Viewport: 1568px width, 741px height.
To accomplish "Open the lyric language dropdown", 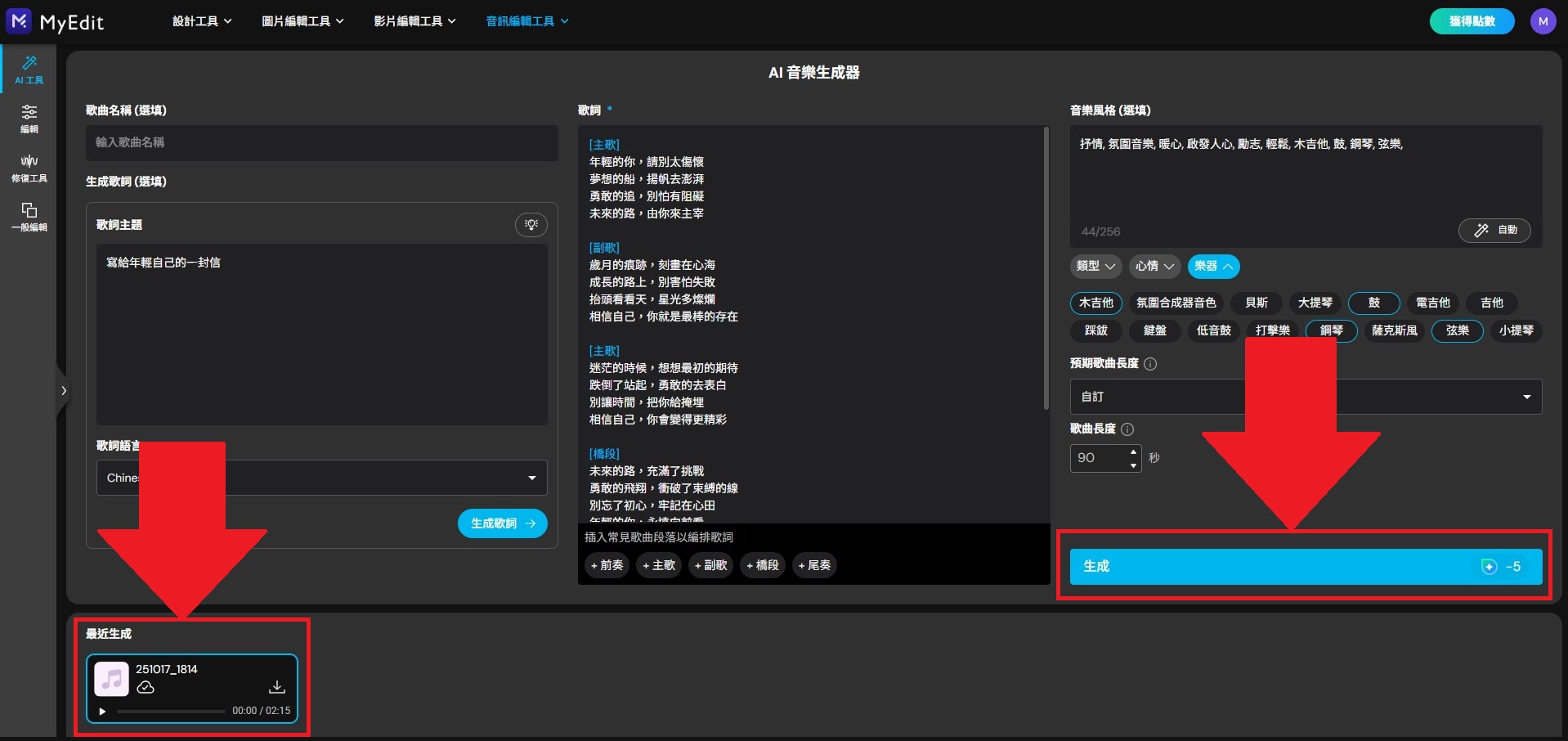I will tap(321, 478).
